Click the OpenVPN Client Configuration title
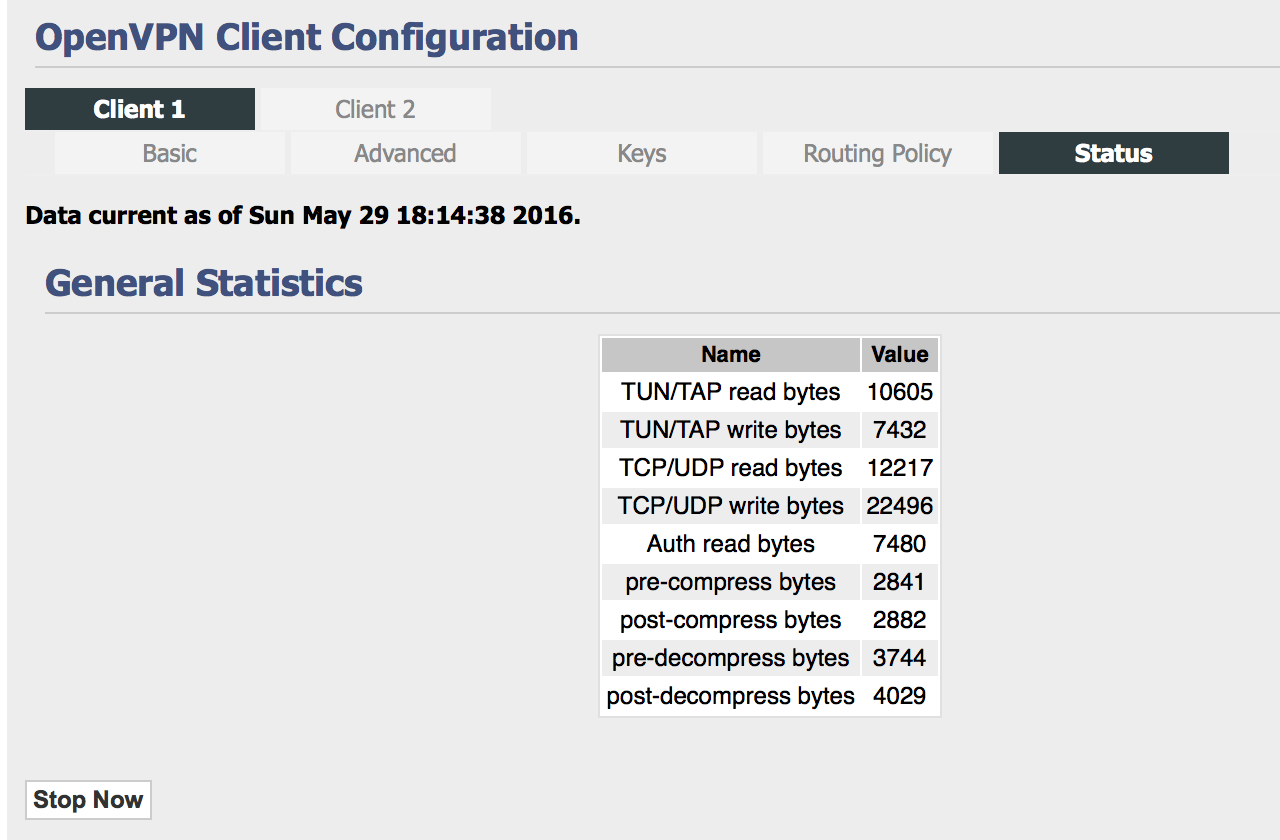The width and height of the screenshot is (1280, 840). coord(307,38)
